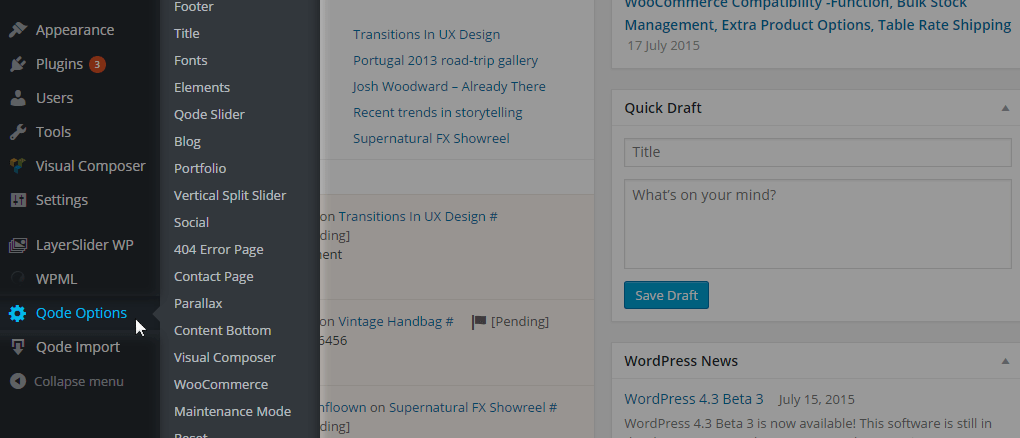Viewport: 1020px width, 438px height.
Task: Open Josh Woodward – Already There link
Action: 450,87
